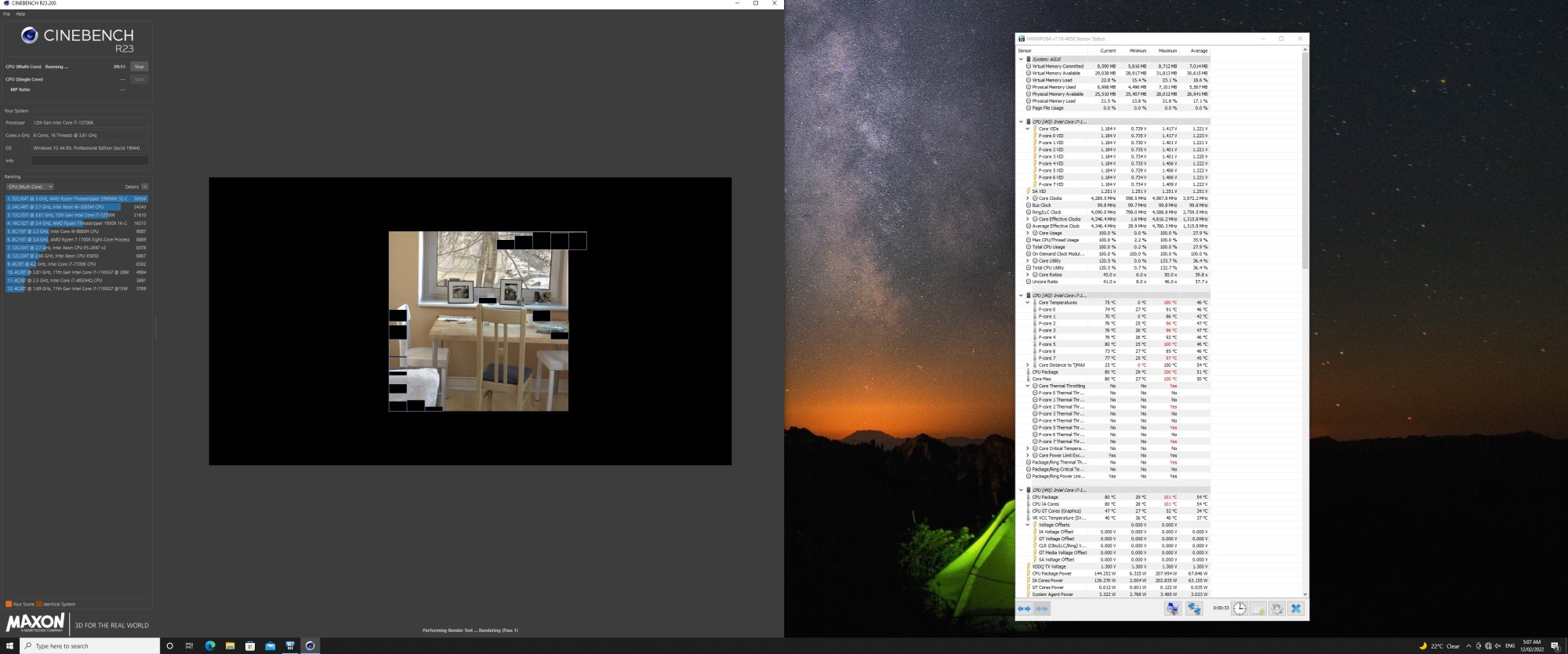The image size is (1568, 654).
Task: Open the CPU (Multi Core) ranking dropdown
Action: 30,187
